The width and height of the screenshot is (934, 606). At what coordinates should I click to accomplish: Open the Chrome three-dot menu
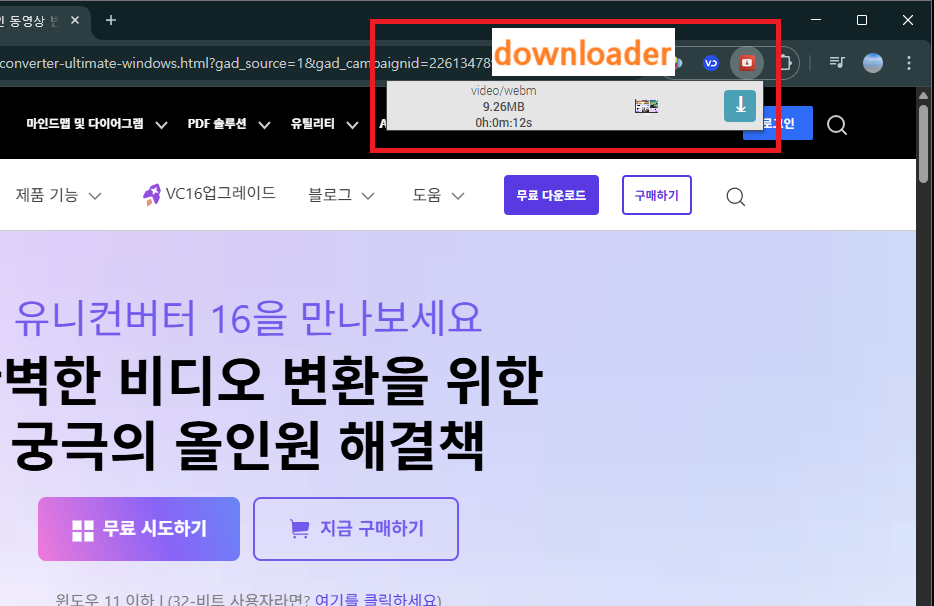coord(909,63)
